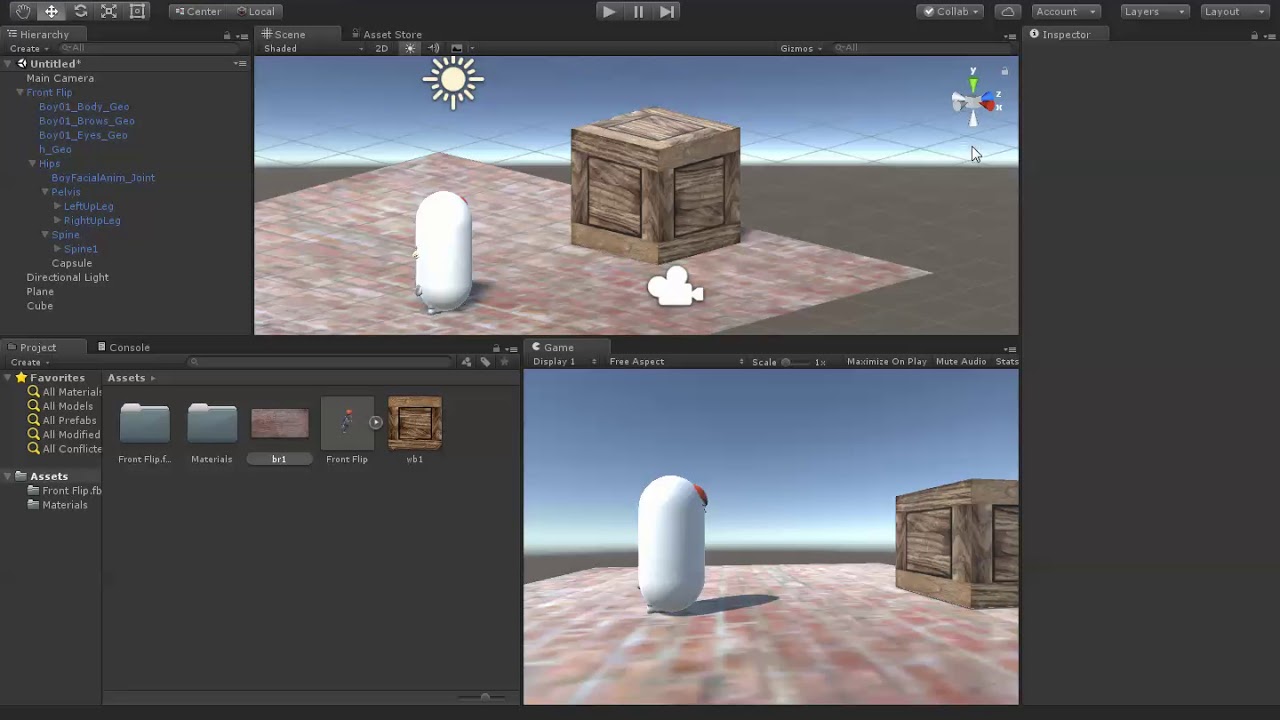Select Main Camera in Hierarchy
The image size is (1280, 720).
point(60,78)
